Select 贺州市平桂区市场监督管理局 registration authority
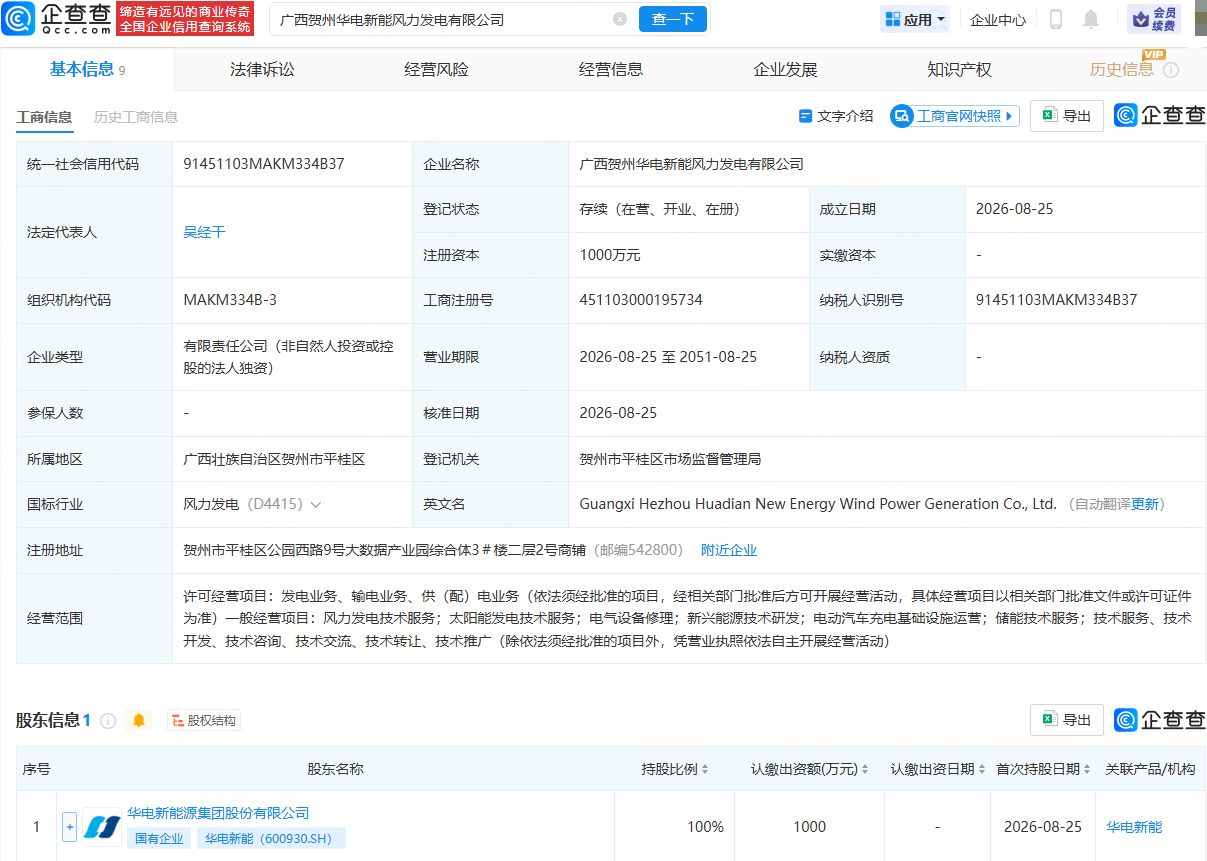Screen dimensions: 1207x861 point(670,459)
